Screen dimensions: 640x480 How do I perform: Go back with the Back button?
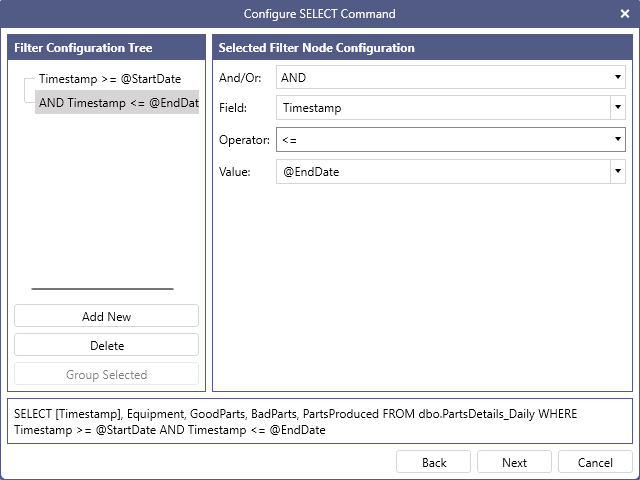tap(433, 462)
